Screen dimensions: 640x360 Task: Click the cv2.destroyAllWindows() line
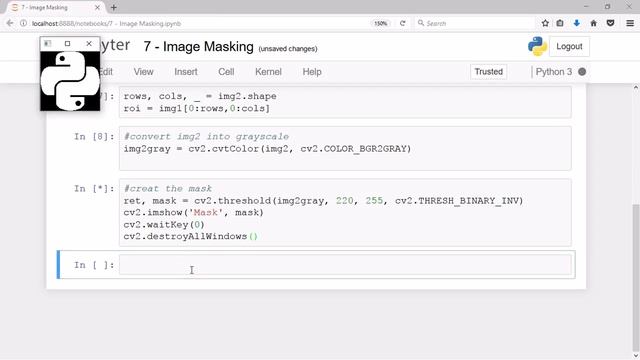[191, 236]
